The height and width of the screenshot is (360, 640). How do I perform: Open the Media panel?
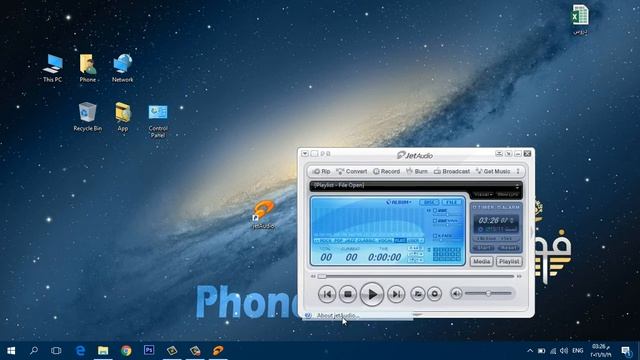pos(482,261)
